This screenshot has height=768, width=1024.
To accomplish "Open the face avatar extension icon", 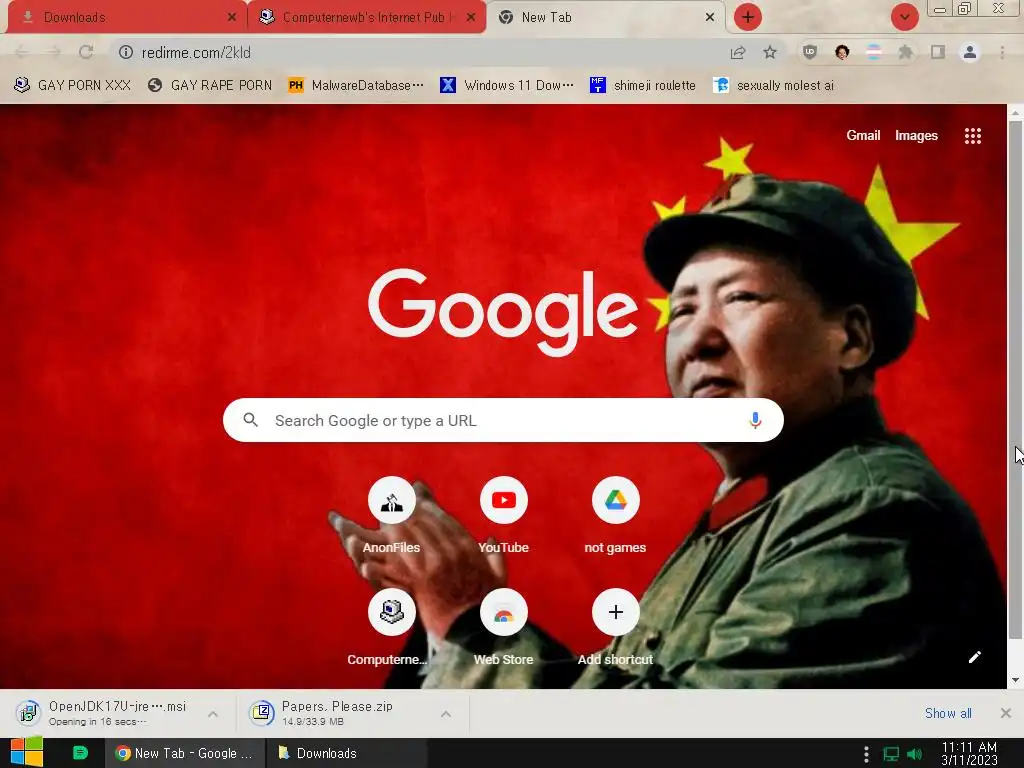I will [x=842, y=52].
